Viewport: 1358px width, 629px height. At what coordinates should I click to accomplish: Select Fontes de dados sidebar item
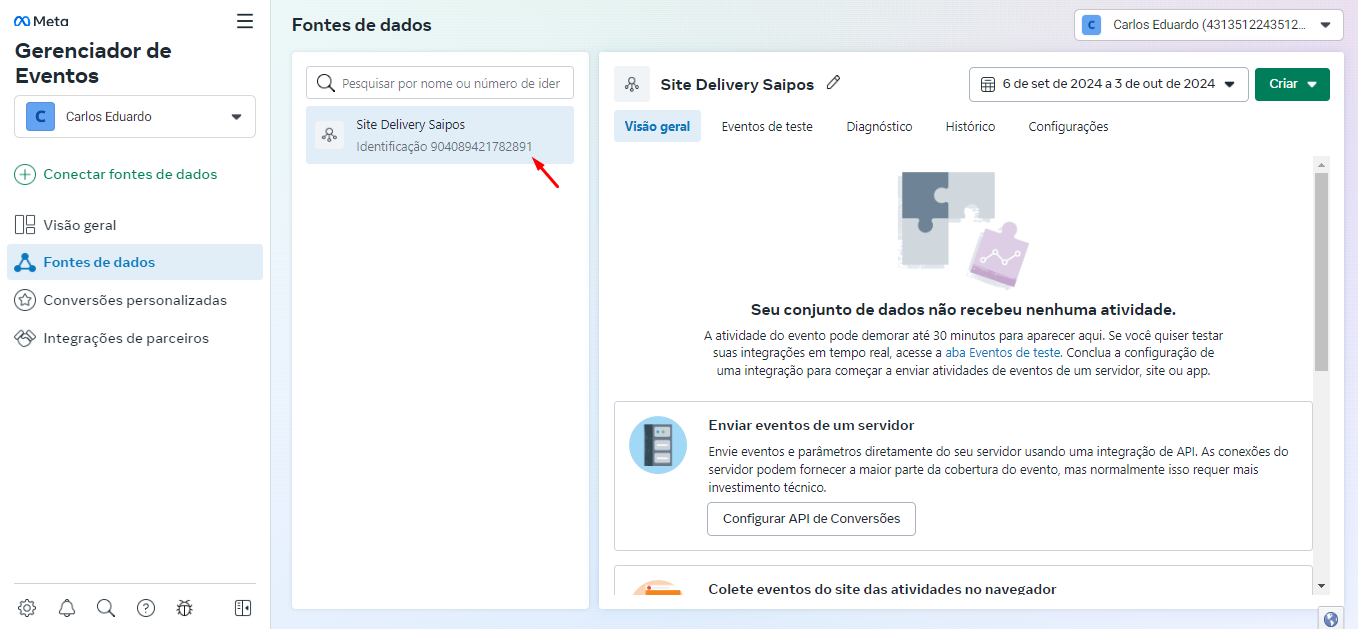tap(134, 262)
